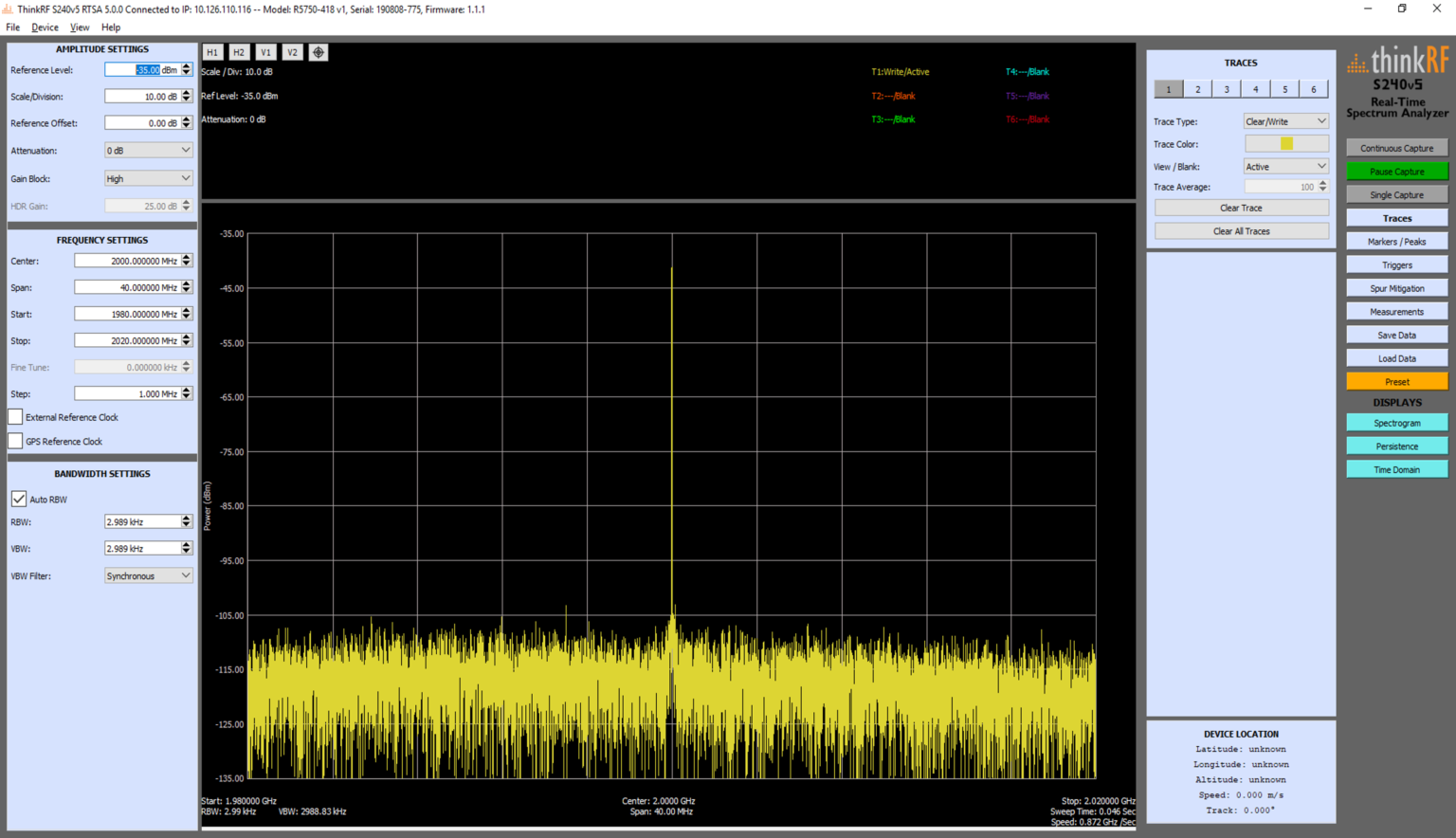Pause the spectrum capture
1456x838 pixels.
click(x=1396, y=171)
